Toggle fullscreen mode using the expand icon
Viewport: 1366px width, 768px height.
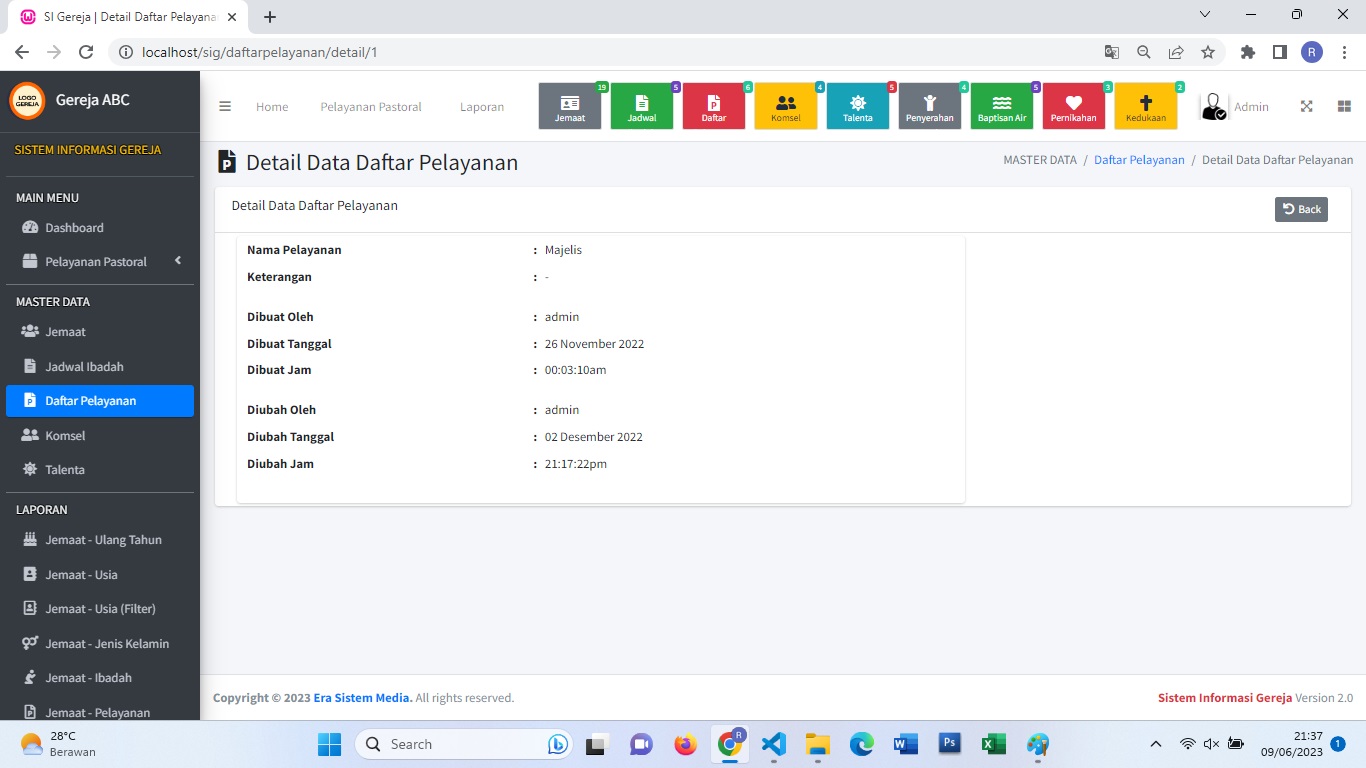(1306, 107)
